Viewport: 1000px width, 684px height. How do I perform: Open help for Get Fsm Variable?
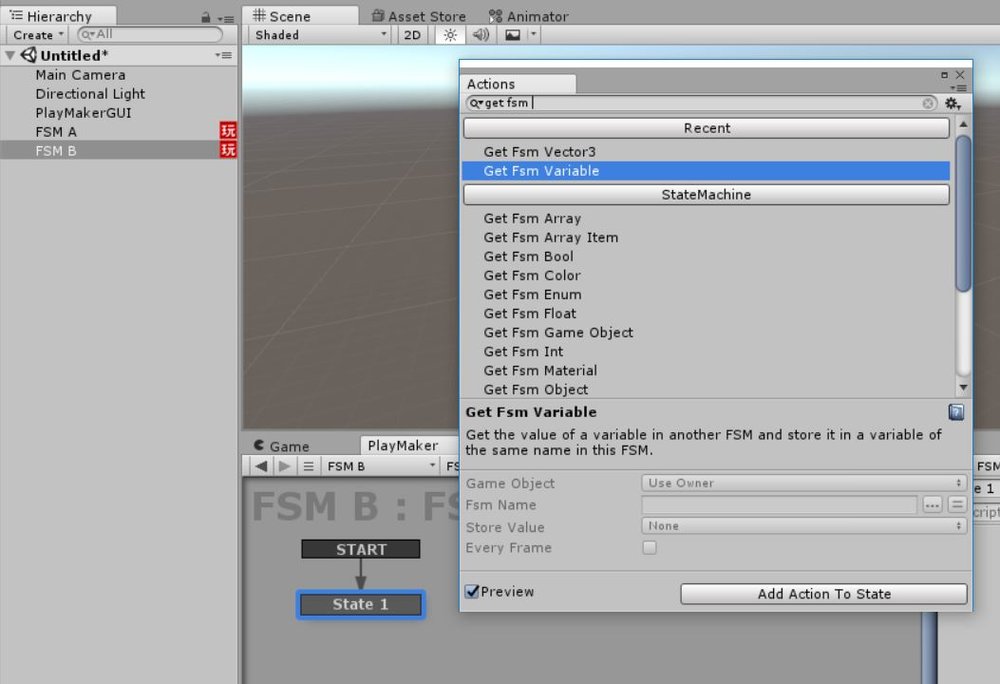[956, 412]
